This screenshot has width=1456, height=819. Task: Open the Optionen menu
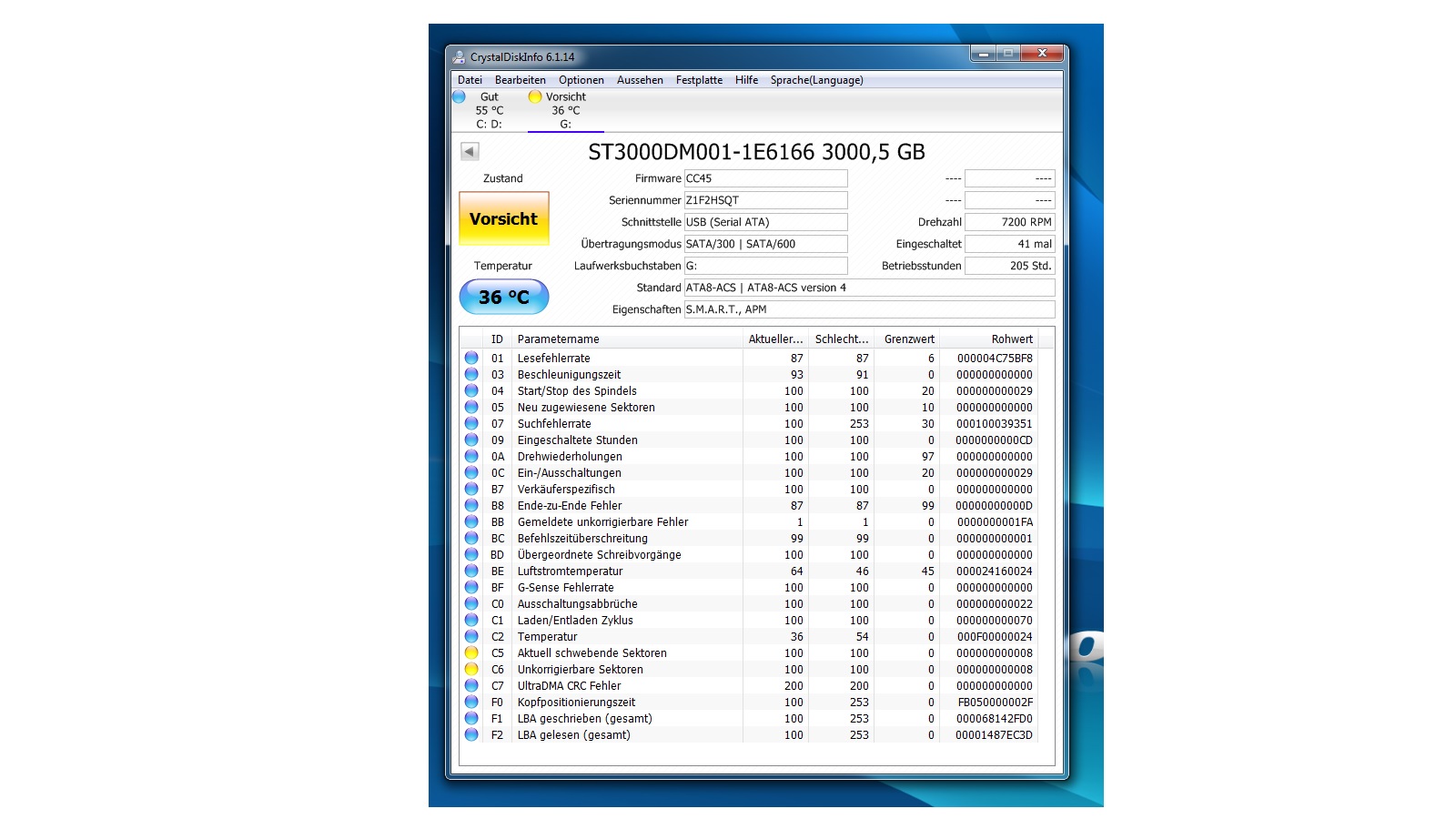(581, 80)
